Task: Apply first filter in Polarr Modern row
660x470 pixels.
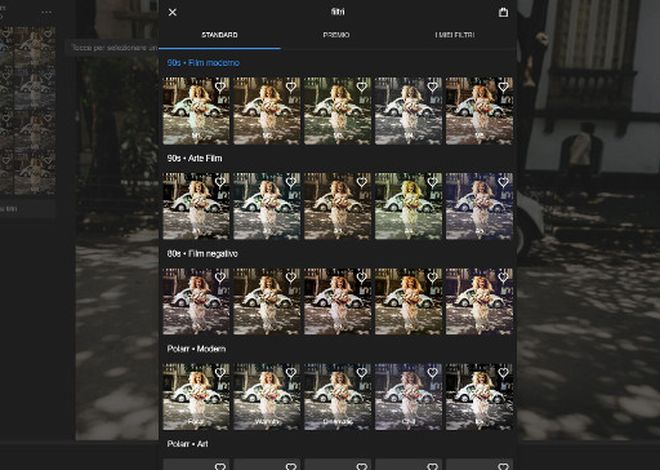Action: tap(196, 397)
